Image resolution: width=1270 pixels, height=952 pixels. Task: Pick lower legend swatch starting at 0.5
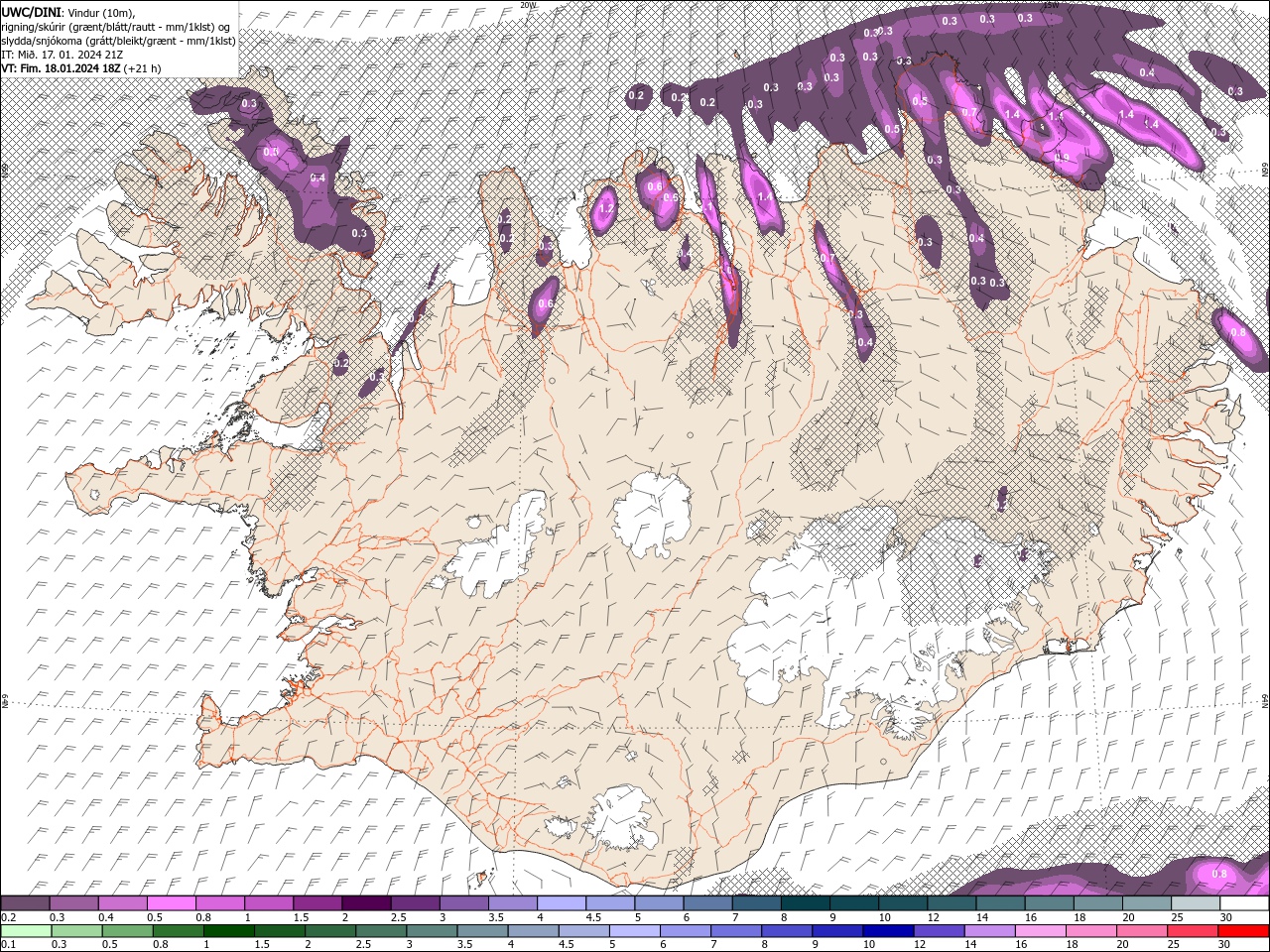(x=128, y=930)
